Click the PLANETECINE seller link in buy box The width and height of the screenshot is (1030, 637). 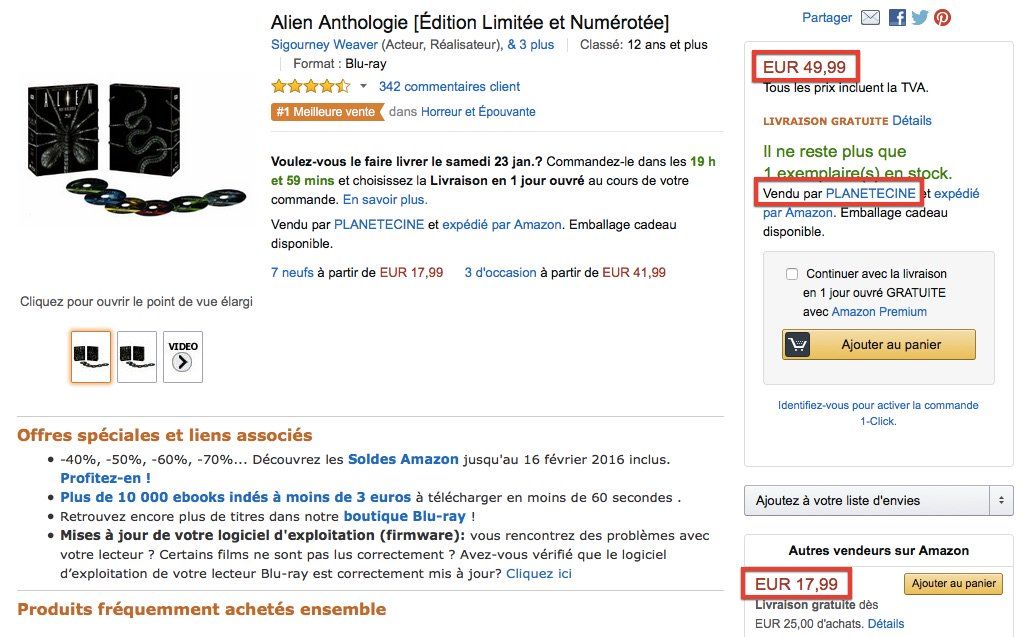tap(870, 193)
